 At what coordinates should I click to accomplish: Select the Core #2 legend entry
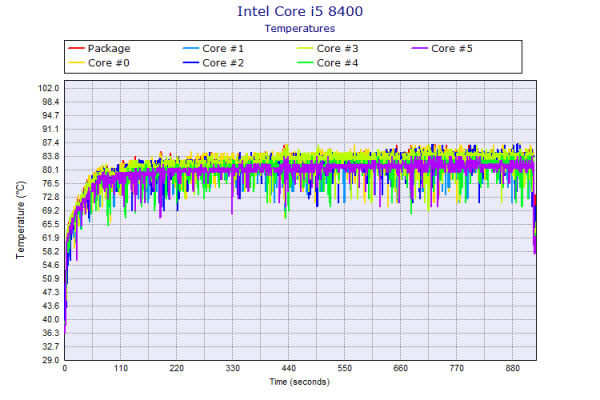coord(213,63)
